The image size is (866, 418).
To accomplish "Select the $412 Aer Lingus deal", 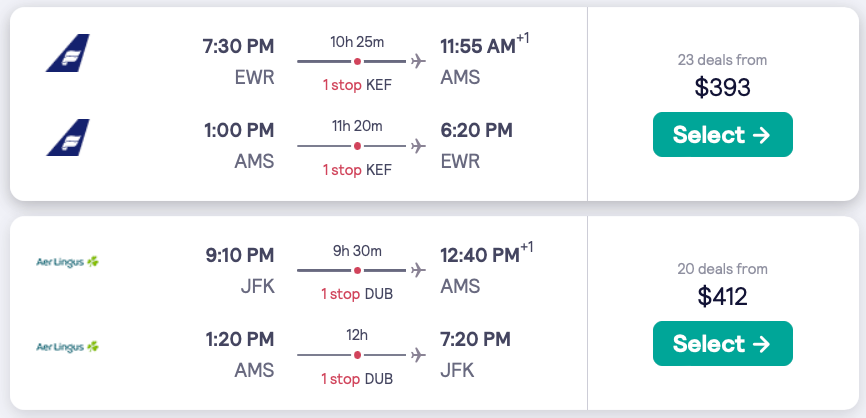I will pyautogui.click(x=722, y=344).
